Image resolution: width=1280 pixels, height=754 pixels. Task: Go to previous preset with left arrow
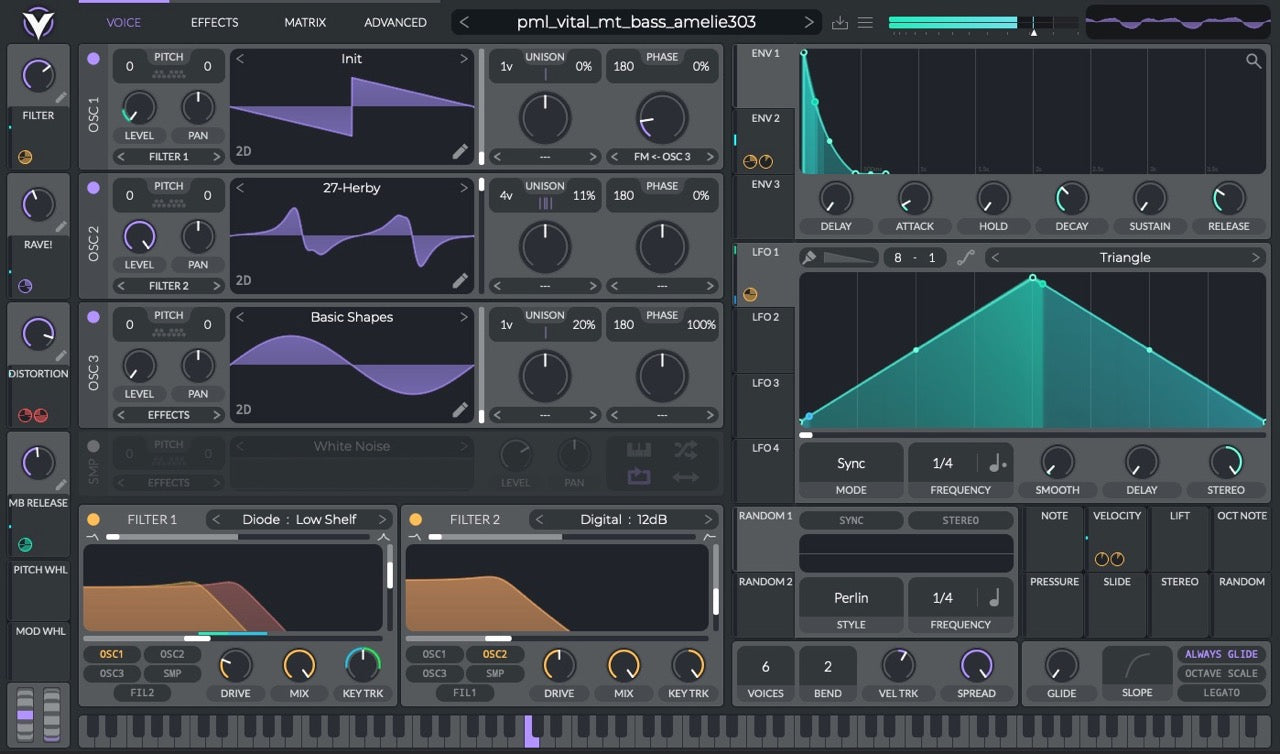[464, 22]
